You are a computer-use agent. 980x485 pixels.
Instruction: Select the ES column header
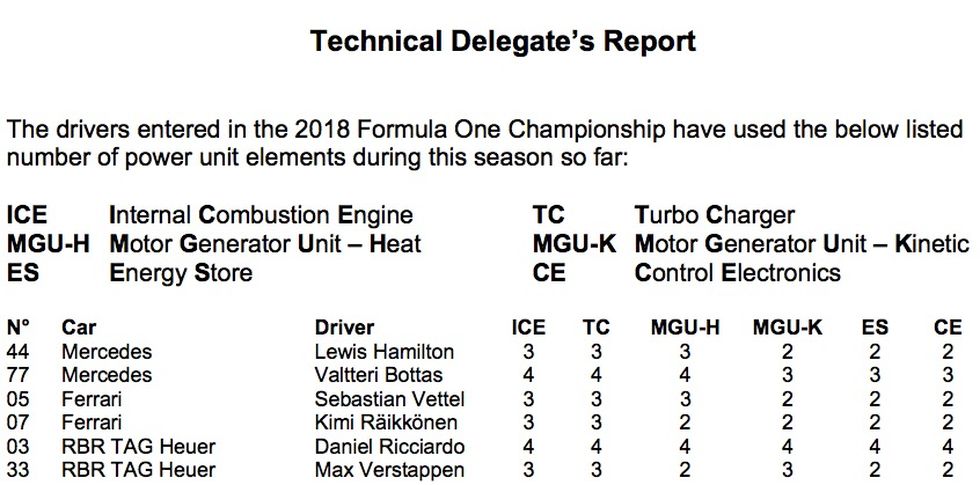[874, 327]
